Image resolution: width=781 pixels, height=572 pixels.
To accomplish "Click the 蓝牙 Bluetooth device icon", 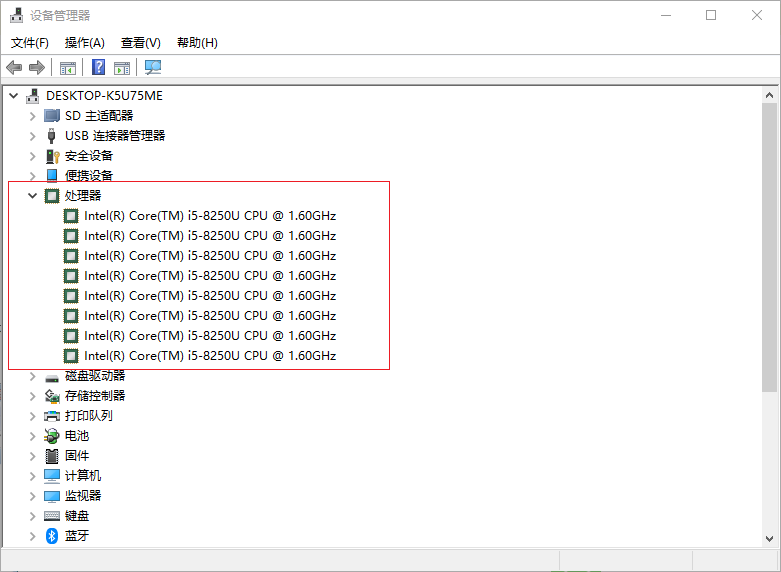I will [x=52, y=536].
